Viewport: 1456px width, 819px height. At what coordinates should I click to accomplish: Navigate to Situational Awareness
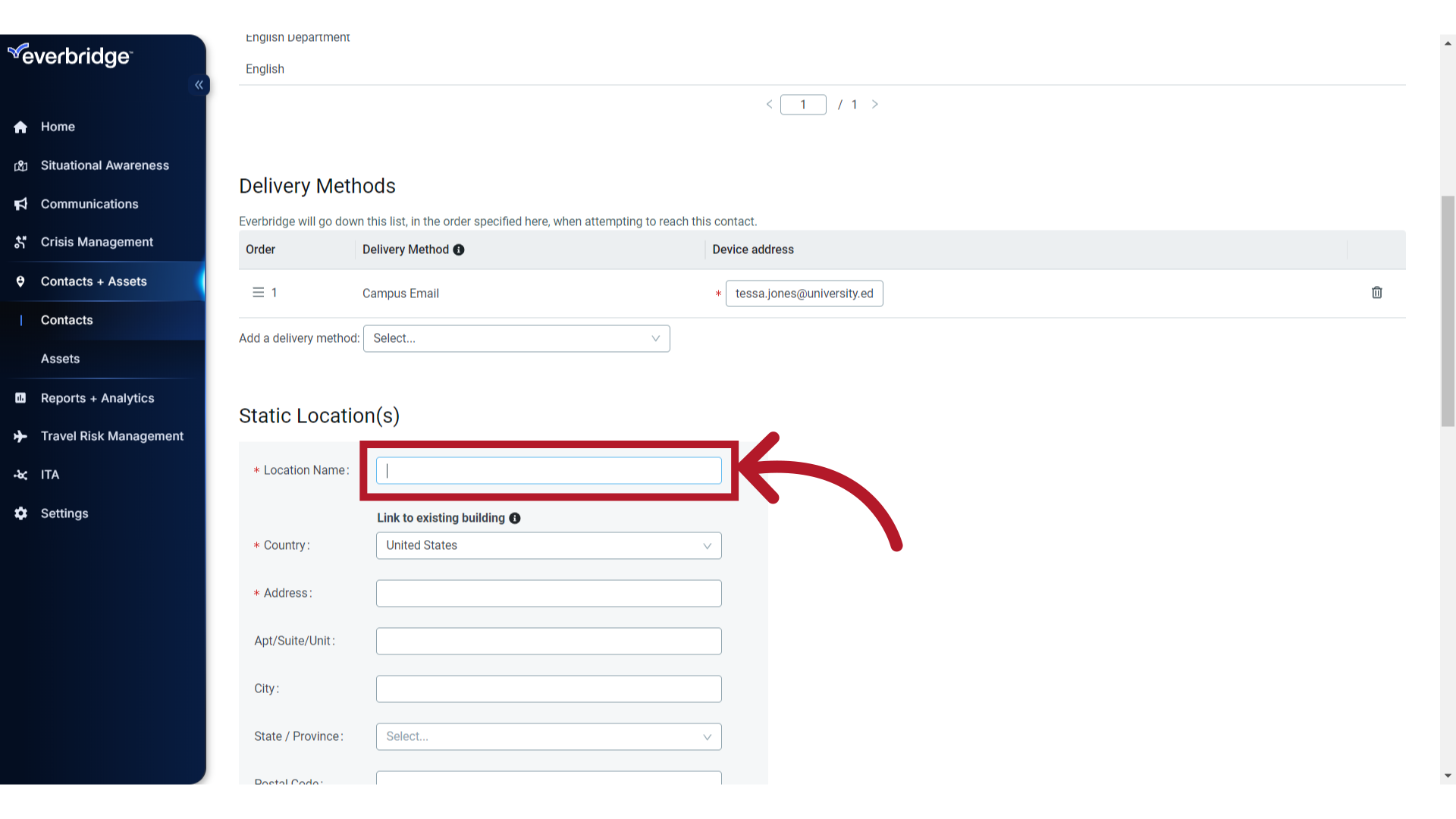pos(104,165)
